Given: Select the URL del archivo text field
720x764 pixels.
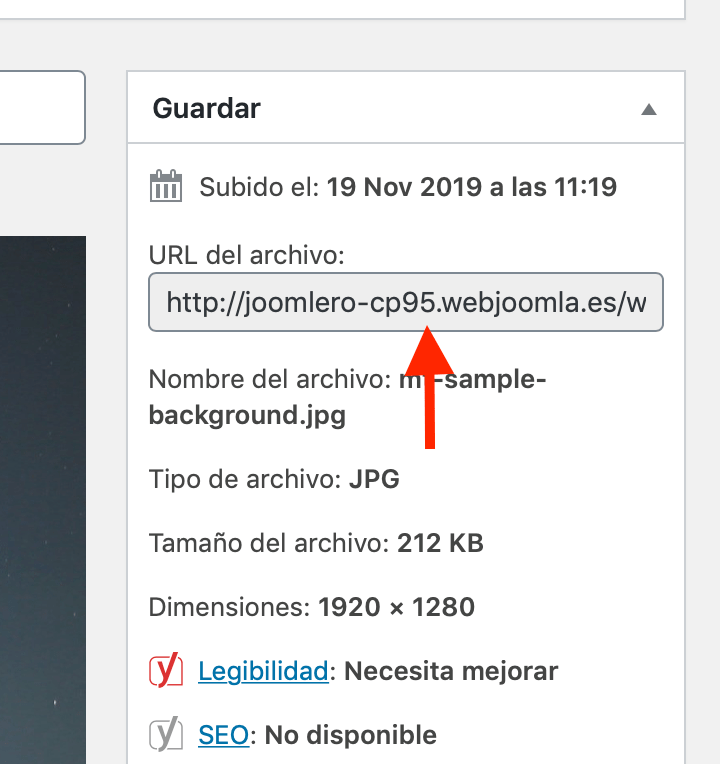Looking at the screenshot, I should 406,302.
